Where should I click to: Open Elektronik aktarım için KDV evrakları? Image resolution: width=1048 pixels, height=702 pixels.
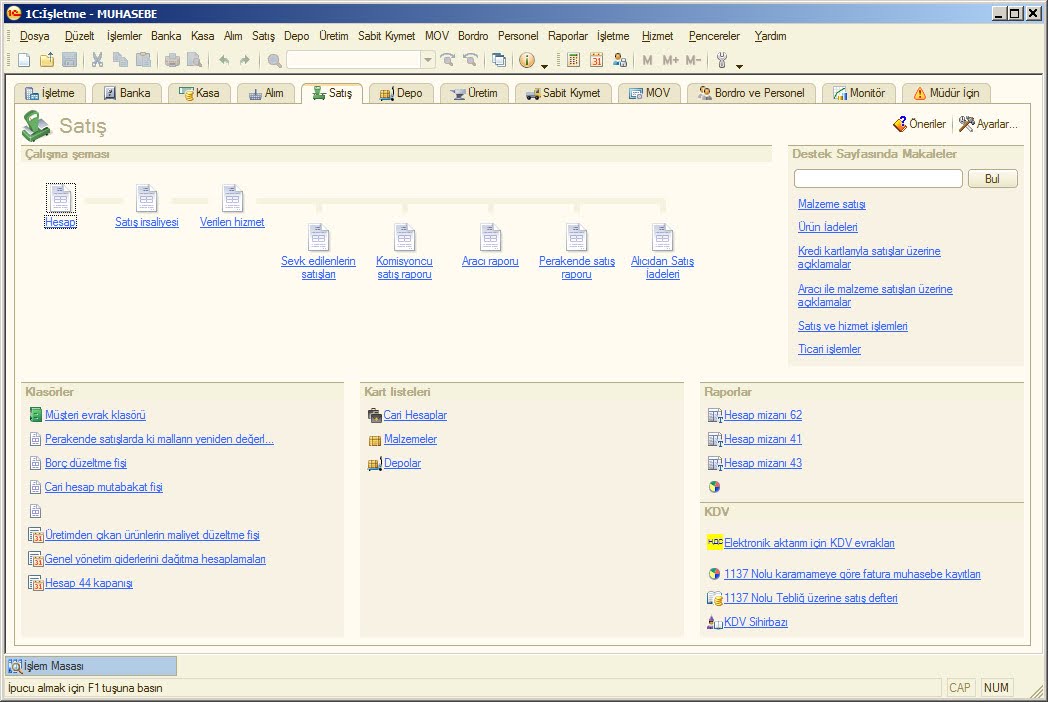point(809,543)
